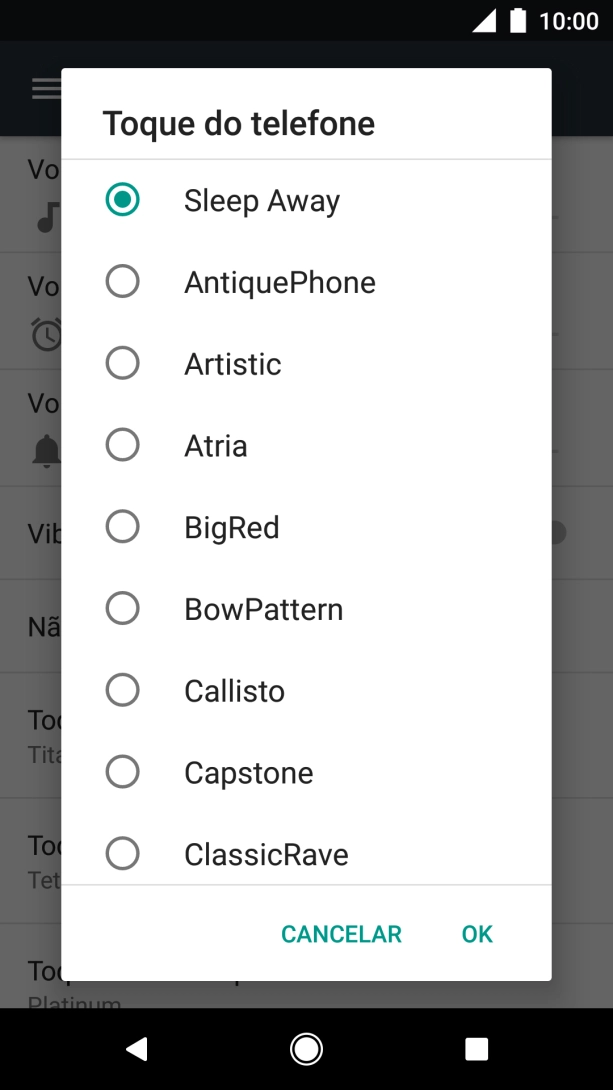
Task: Tap the Android home circle icon
Action: 306,1048
